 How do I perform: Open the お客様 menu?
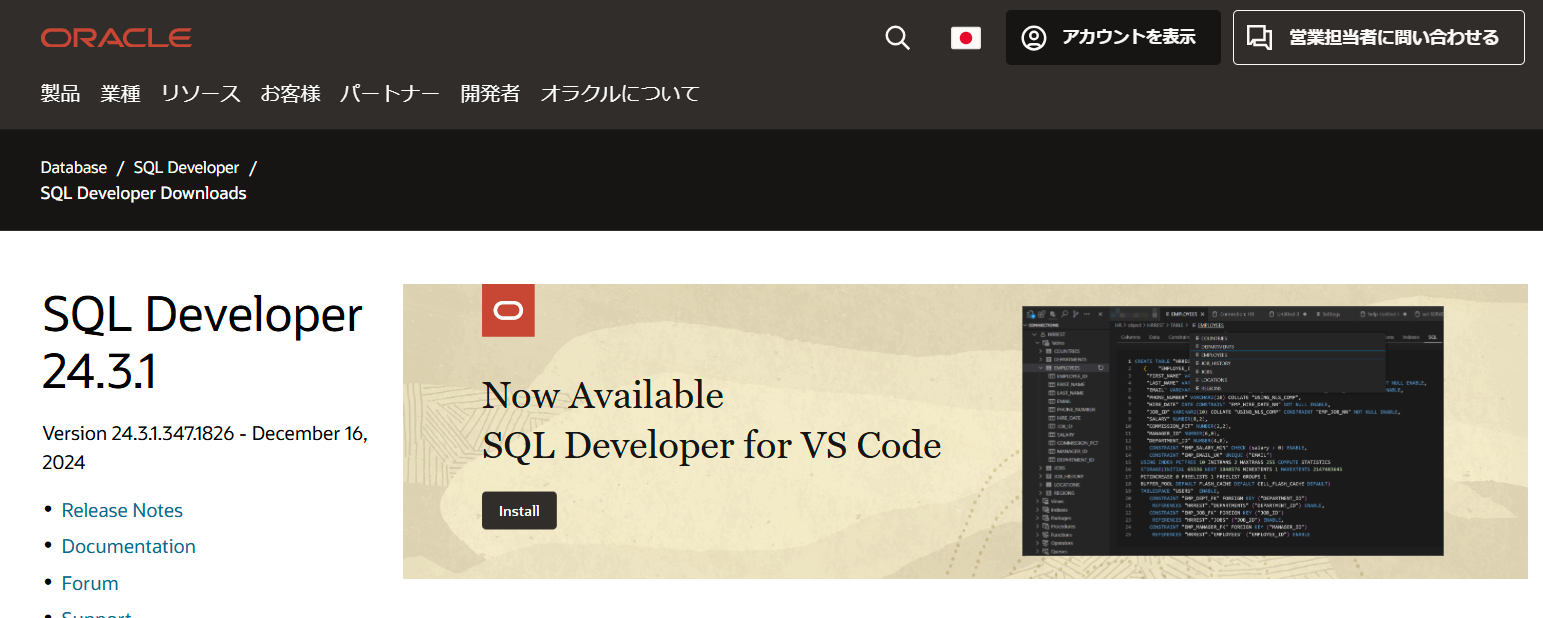coord(290,94)
